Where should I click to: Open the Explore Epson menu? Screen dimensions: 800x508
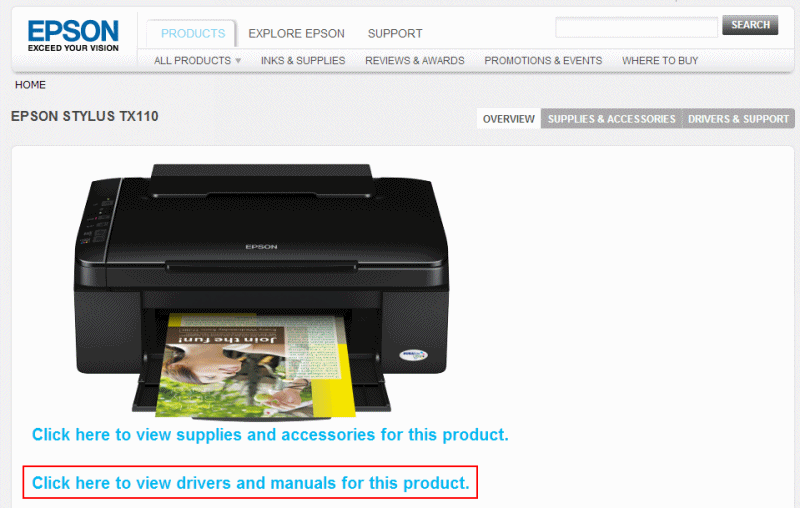(x=296, y=34)
